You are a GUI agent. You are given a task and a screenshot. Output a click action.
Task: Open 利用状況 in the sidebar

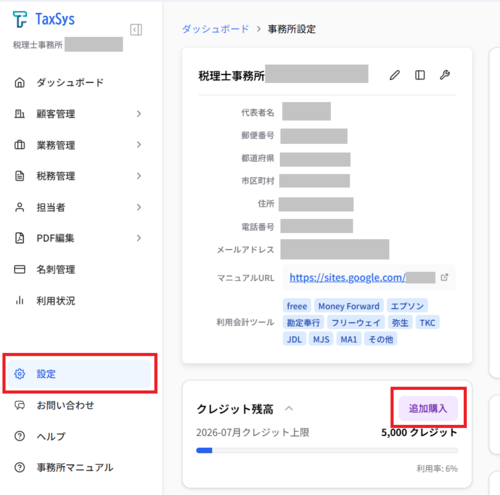pyautogui.click(x=78, y=301)
